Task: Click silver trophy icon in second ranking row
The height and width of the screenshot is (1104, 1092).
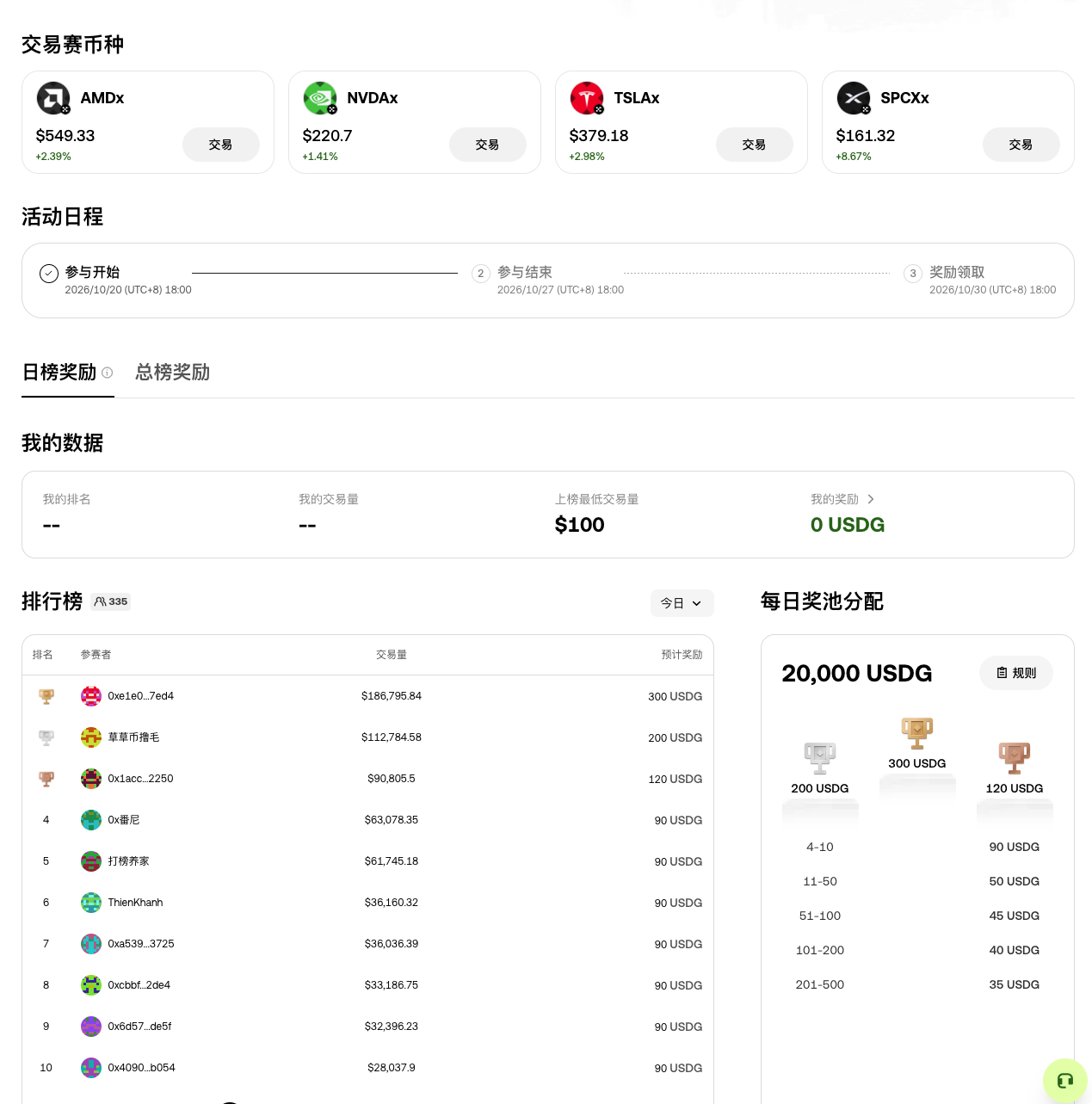Action: pyautogui.click(x=46, y=737)
